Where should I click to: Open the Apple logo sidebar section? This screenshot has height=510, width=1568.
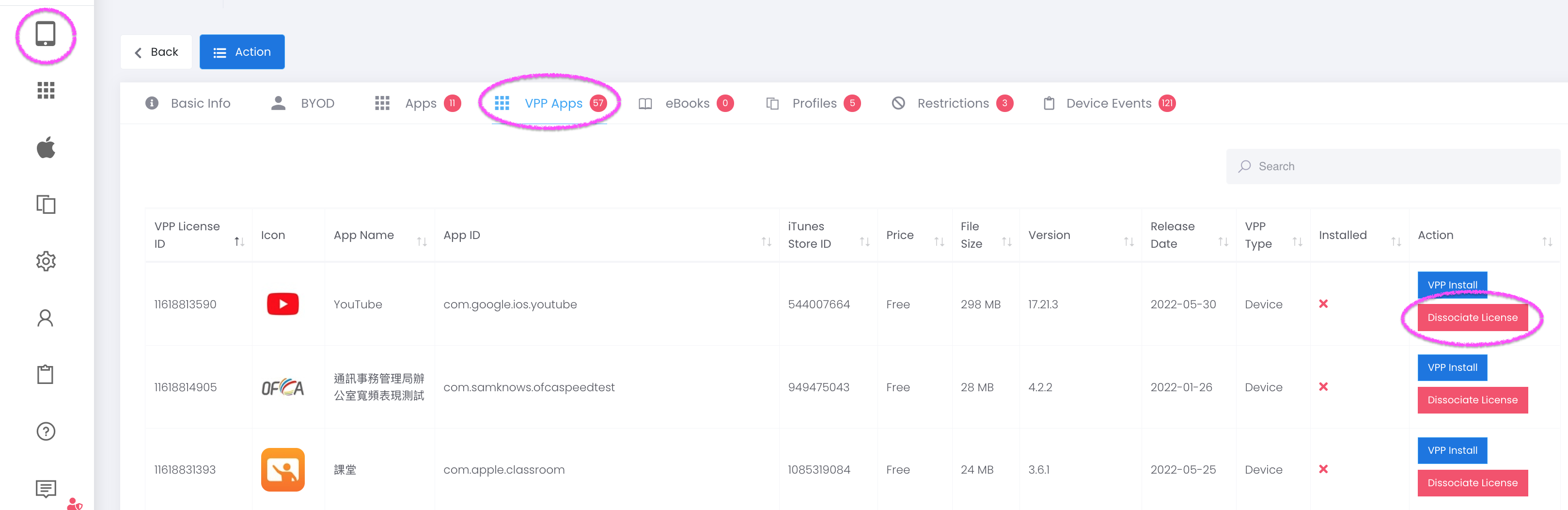click(46, 147)
